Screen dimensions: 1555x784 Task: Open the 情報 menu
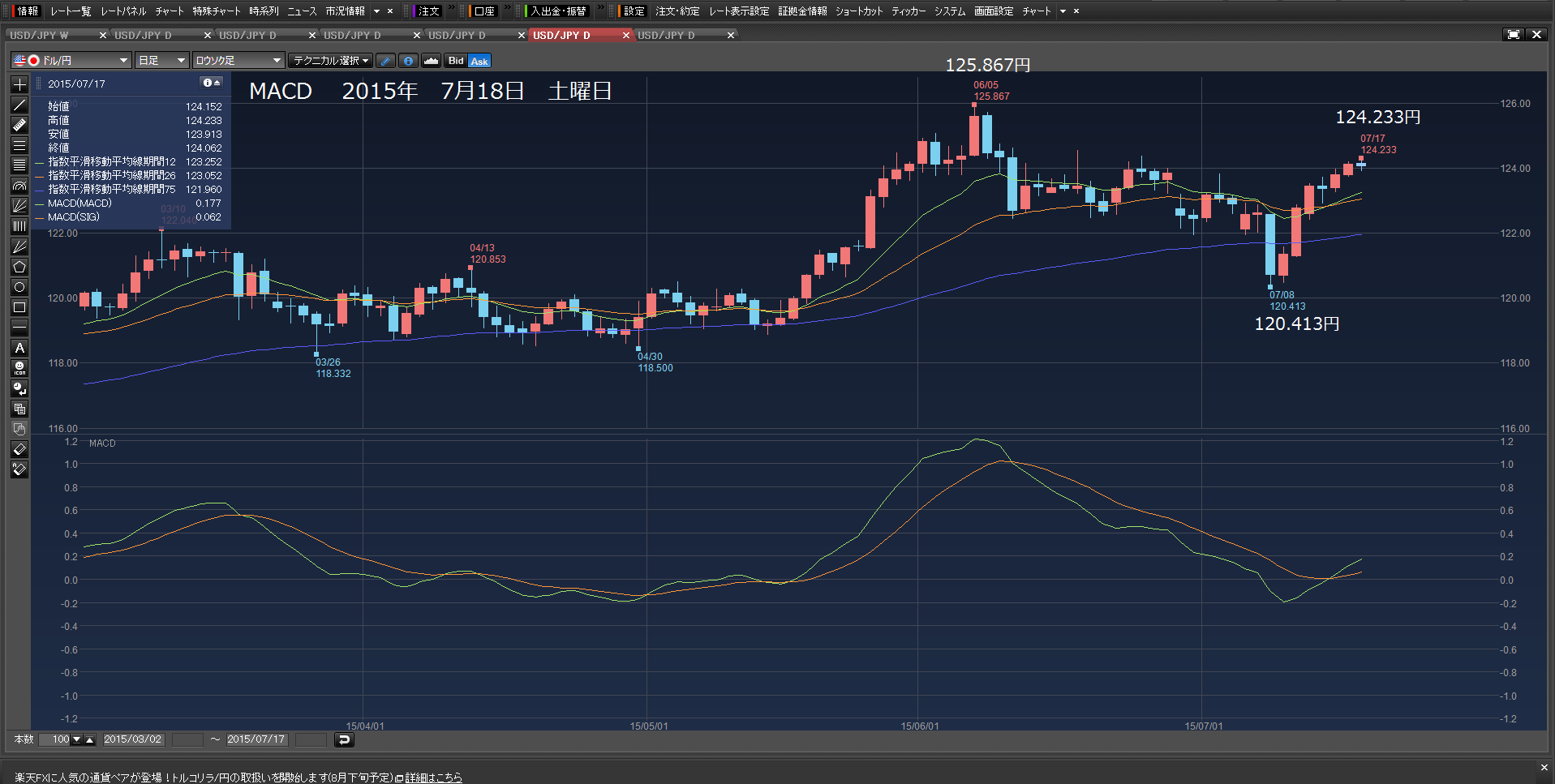click(x=28, y=11)
